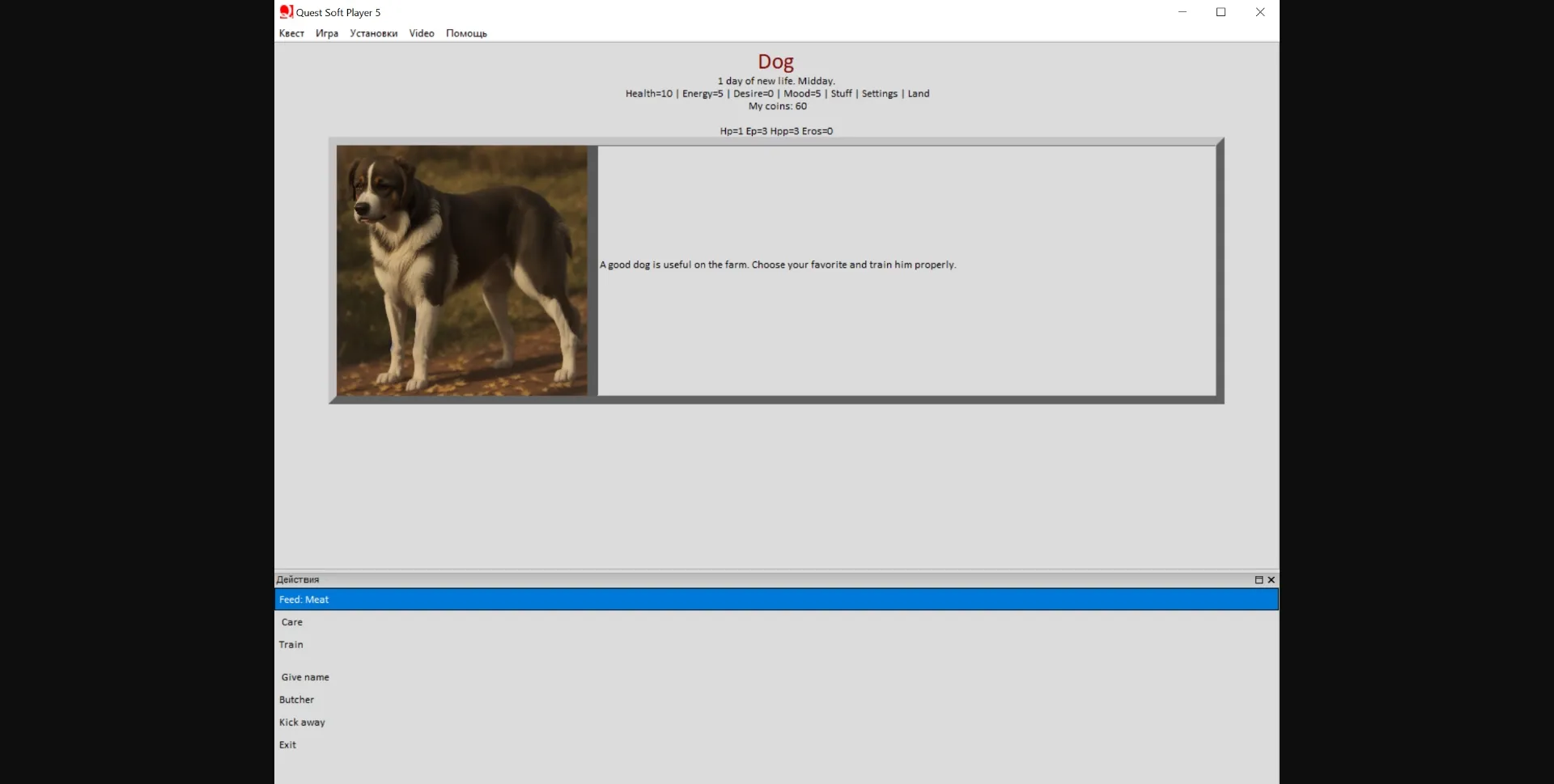
Task: Open the Установки menu
Action: 373,33
